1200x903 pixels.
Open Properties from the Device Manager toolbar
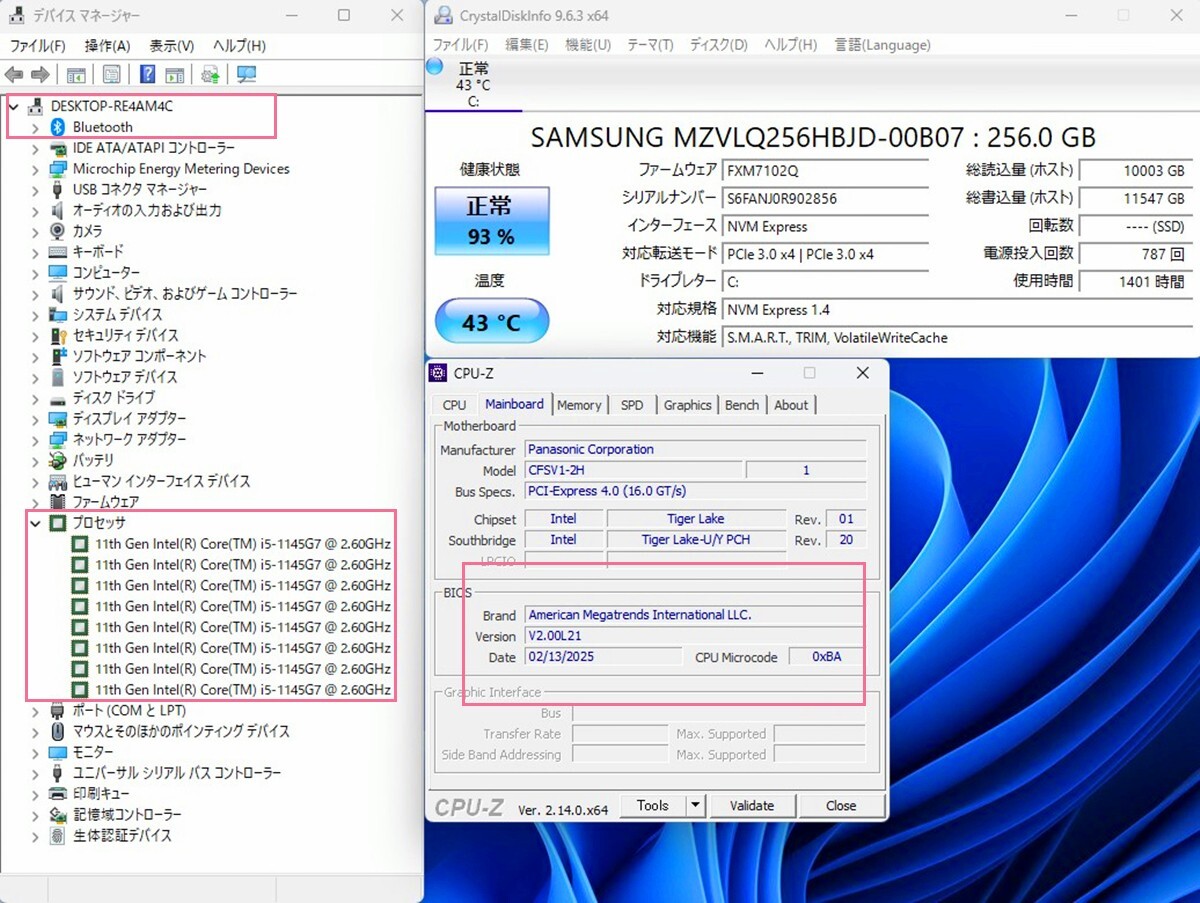[112, 75]
